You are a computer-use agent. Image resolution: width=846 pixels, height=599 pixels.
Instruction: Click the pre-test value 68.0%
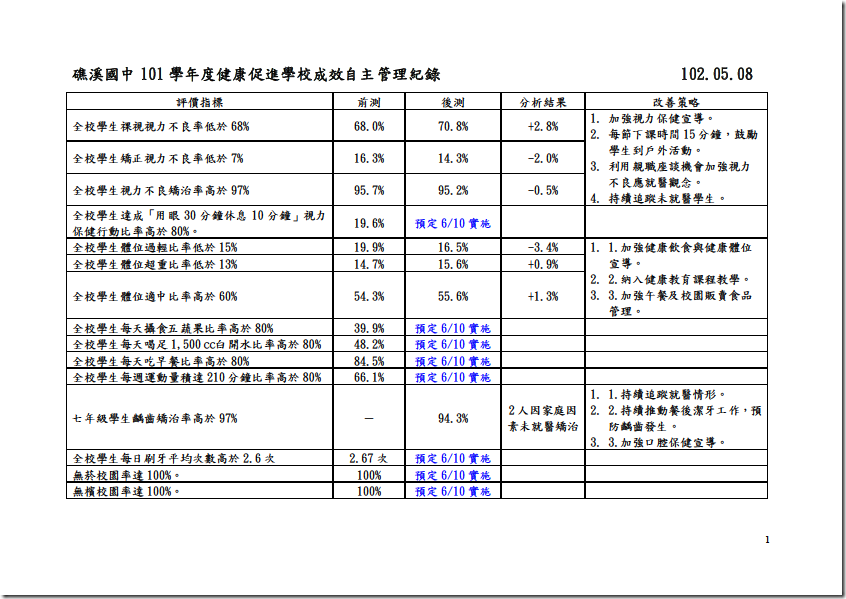click(369, 126)
